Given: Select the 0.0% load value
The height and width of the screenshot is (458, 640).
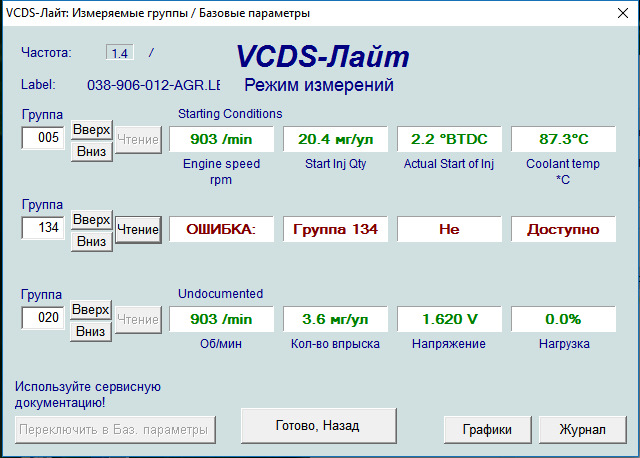Looking at the screenshot, I should click(563, 319).
